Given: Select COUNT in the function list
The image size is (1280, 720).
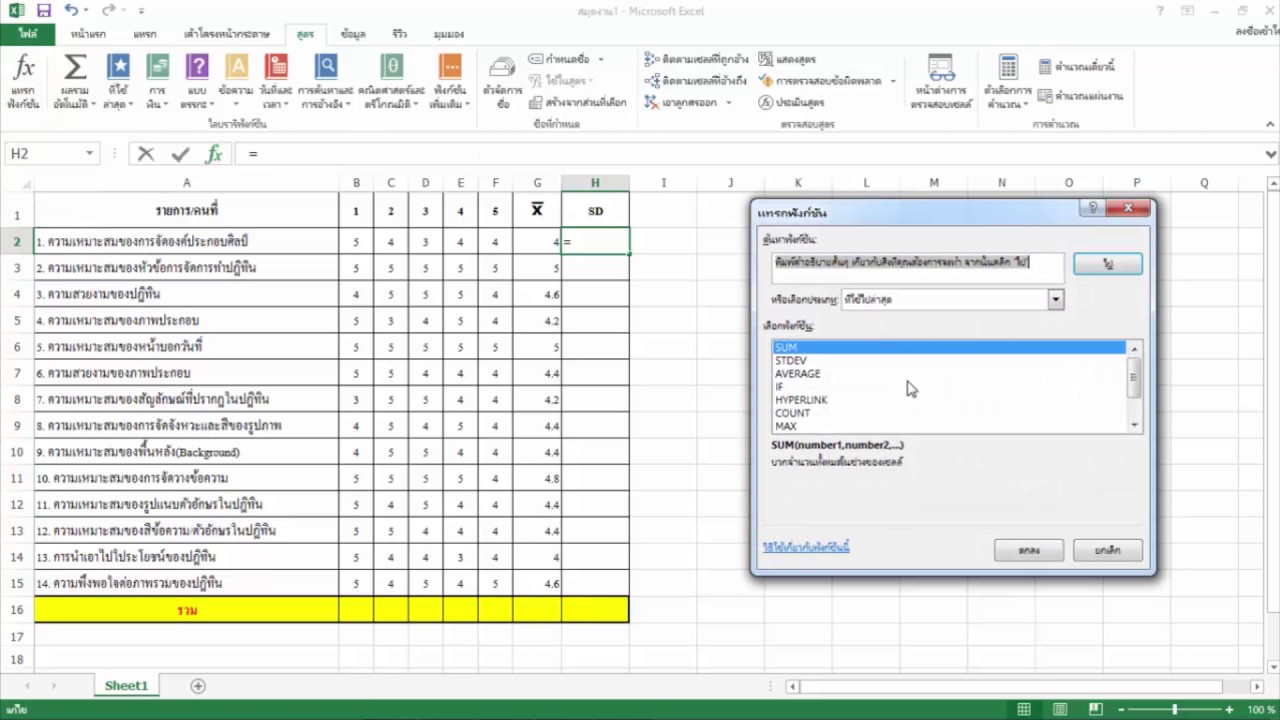Looking at the screenshot, I should (950, 413).
